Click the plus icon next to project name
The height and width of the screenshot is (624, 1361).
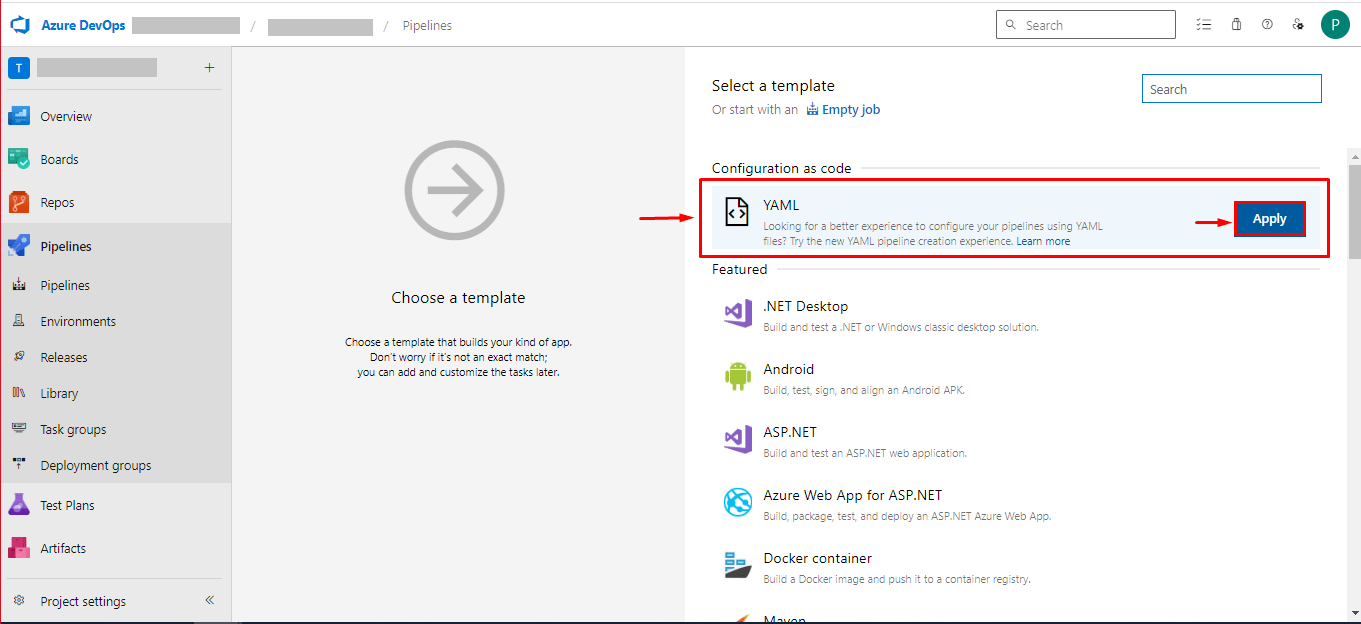pyautogui.click(x=209, y=68)
